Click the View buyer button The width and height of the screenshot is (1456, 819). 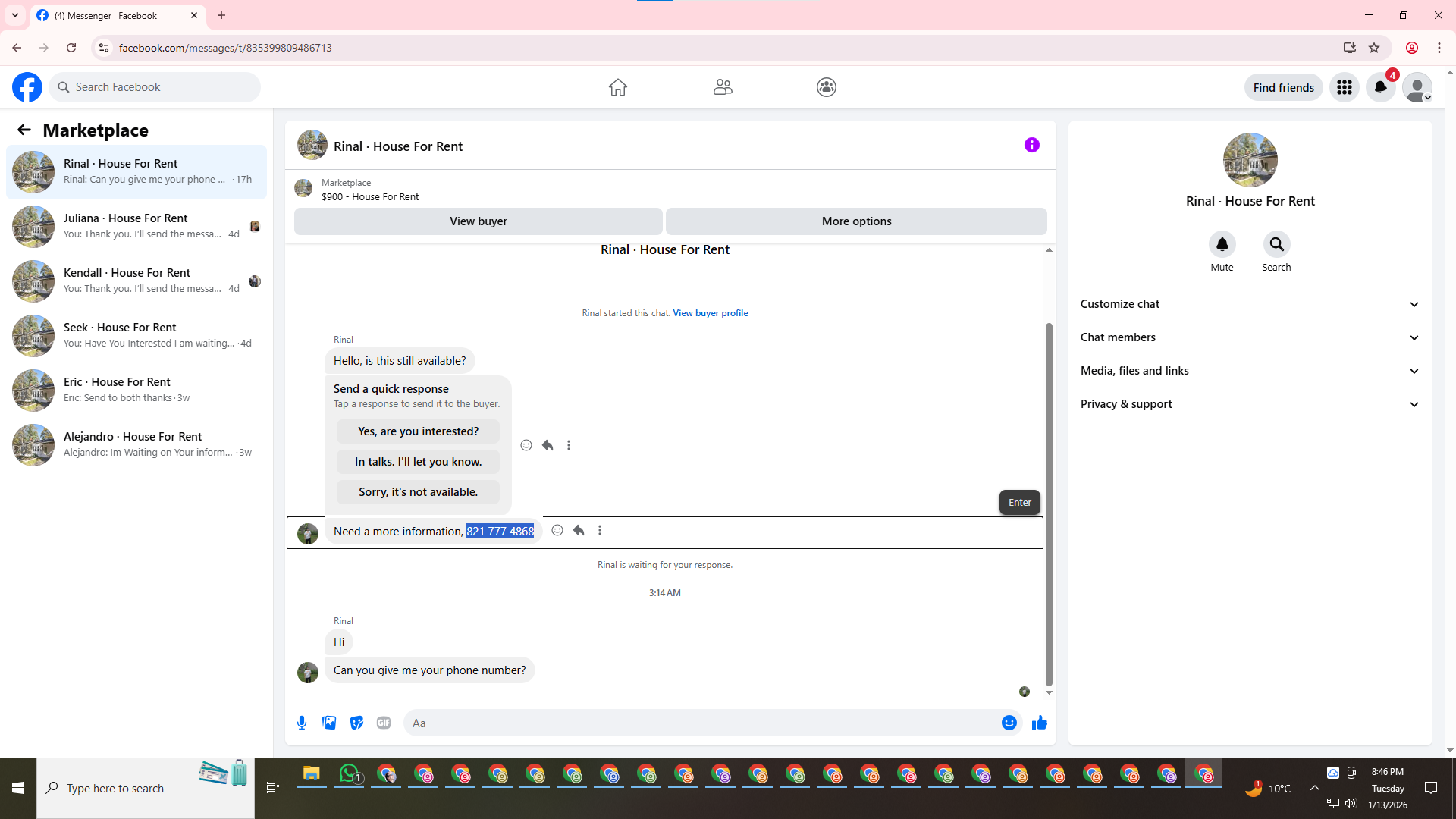478,221
